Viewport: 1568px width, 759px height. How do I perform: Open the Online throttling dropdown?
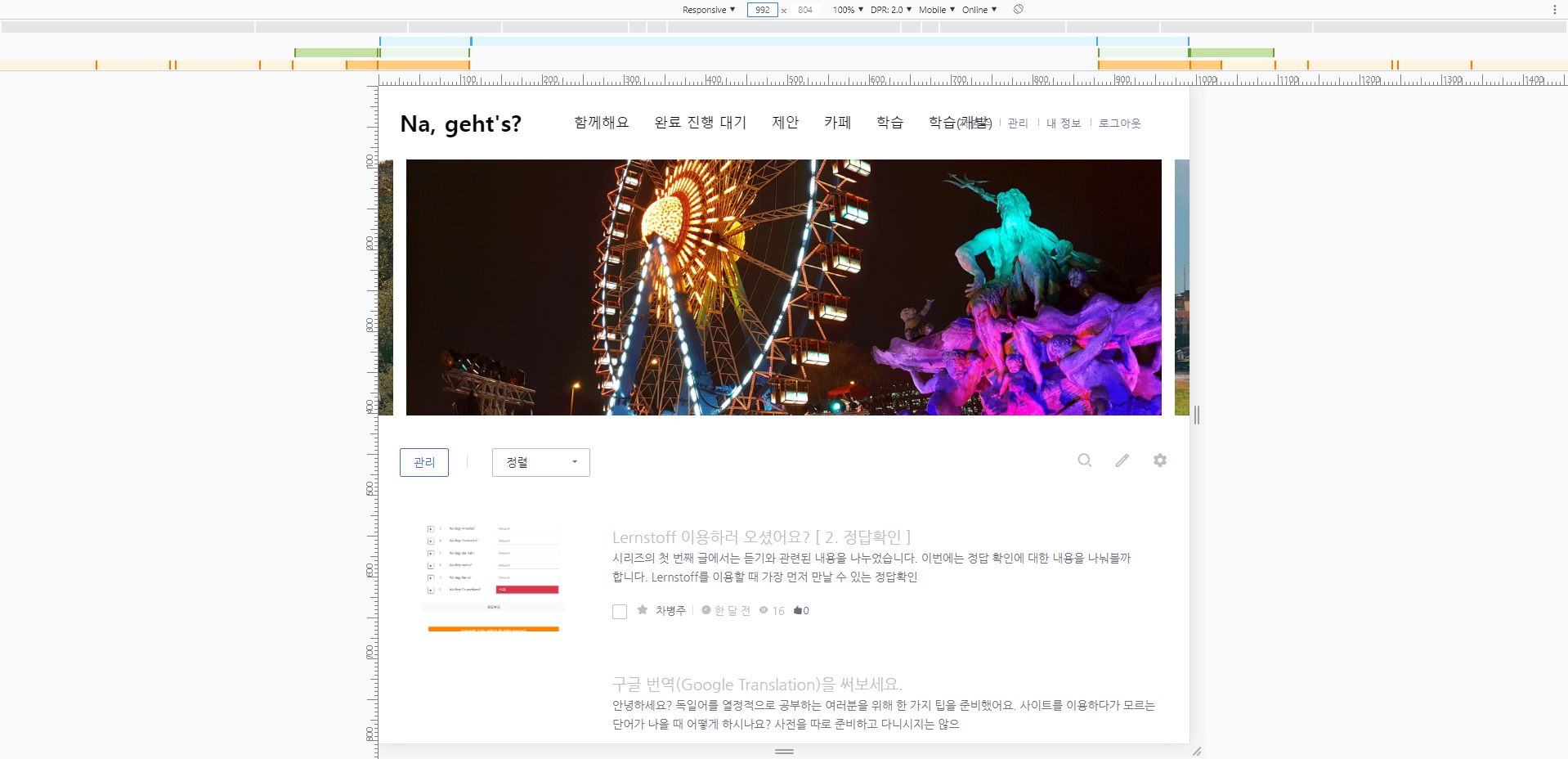tap(979, 10)
